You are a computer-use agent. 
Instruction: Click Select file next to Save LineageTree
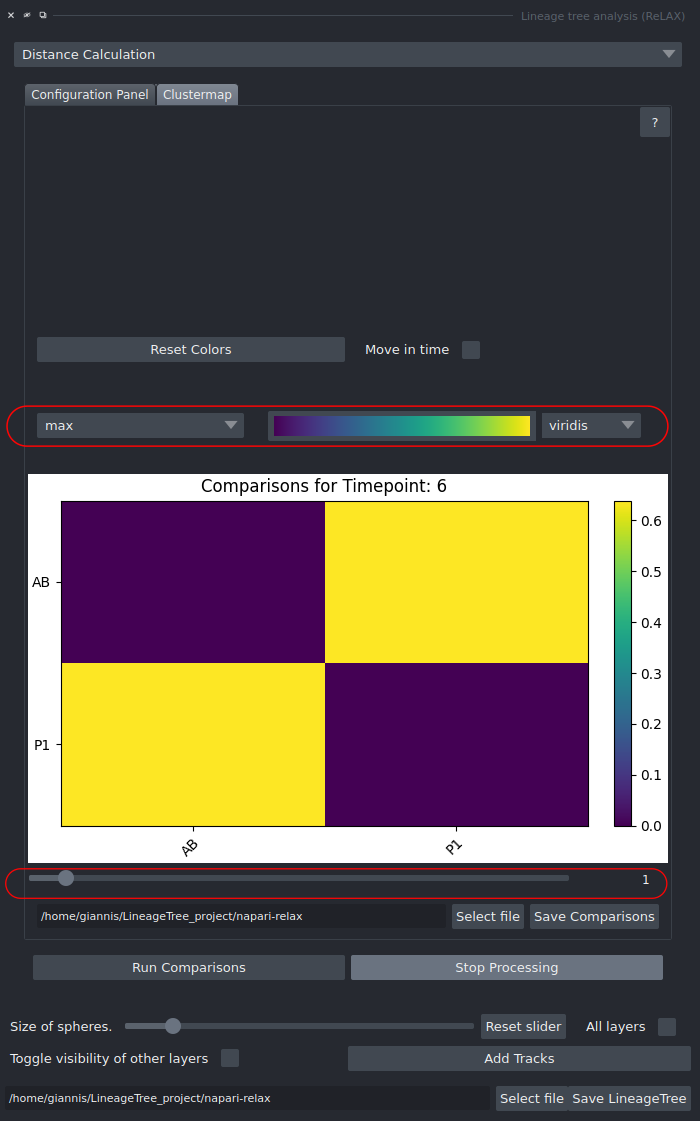531,1099
